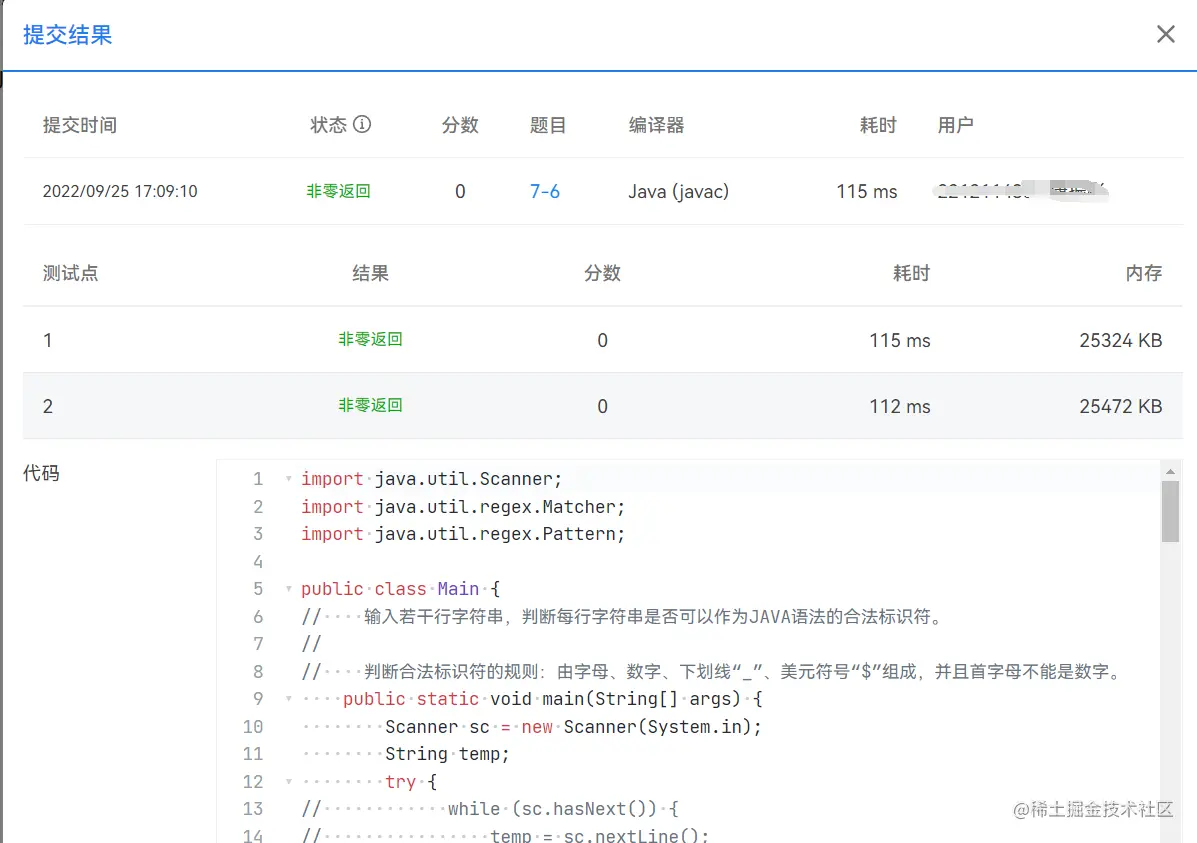
Task: Click the 提交结果 dialog title
Action: [x=67, y=34]
